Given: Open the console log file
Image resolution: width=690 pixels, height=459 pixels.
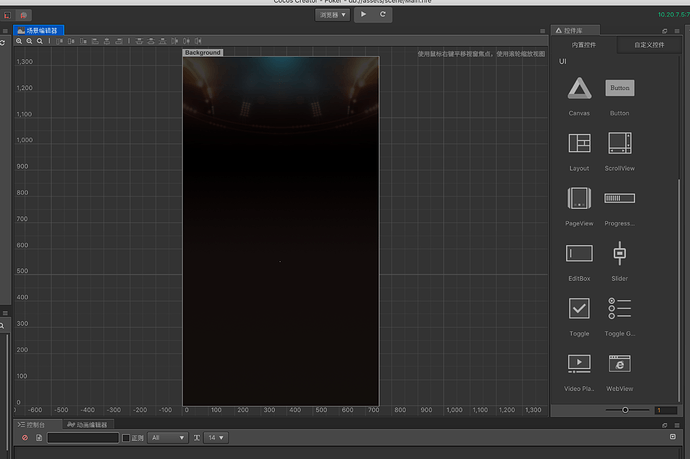Looking at the screenshot, I should pyautogui.click(x=39, y=437).
